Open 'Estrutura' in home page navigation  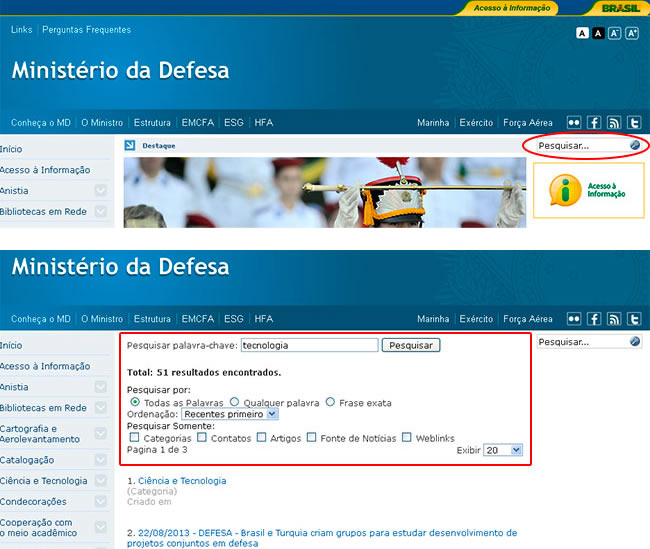(152, 123)
